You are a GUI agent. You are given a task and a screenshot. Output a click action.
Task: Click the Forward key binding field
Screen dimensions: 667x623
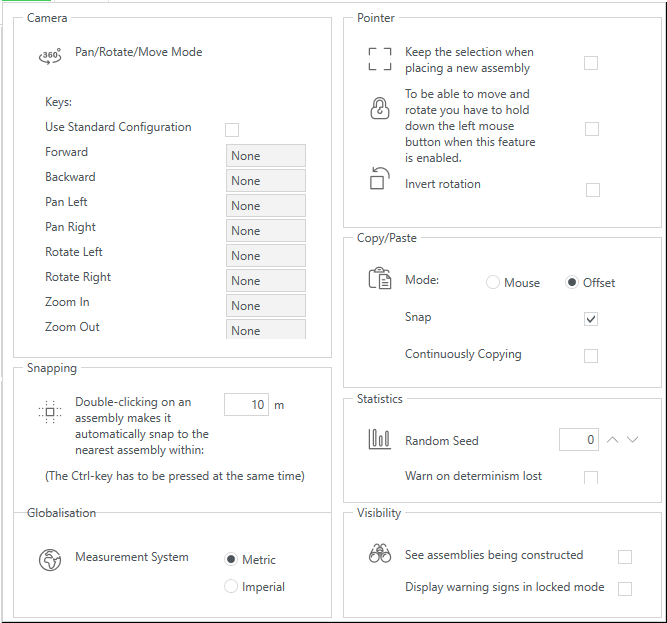tap(266, 156)
